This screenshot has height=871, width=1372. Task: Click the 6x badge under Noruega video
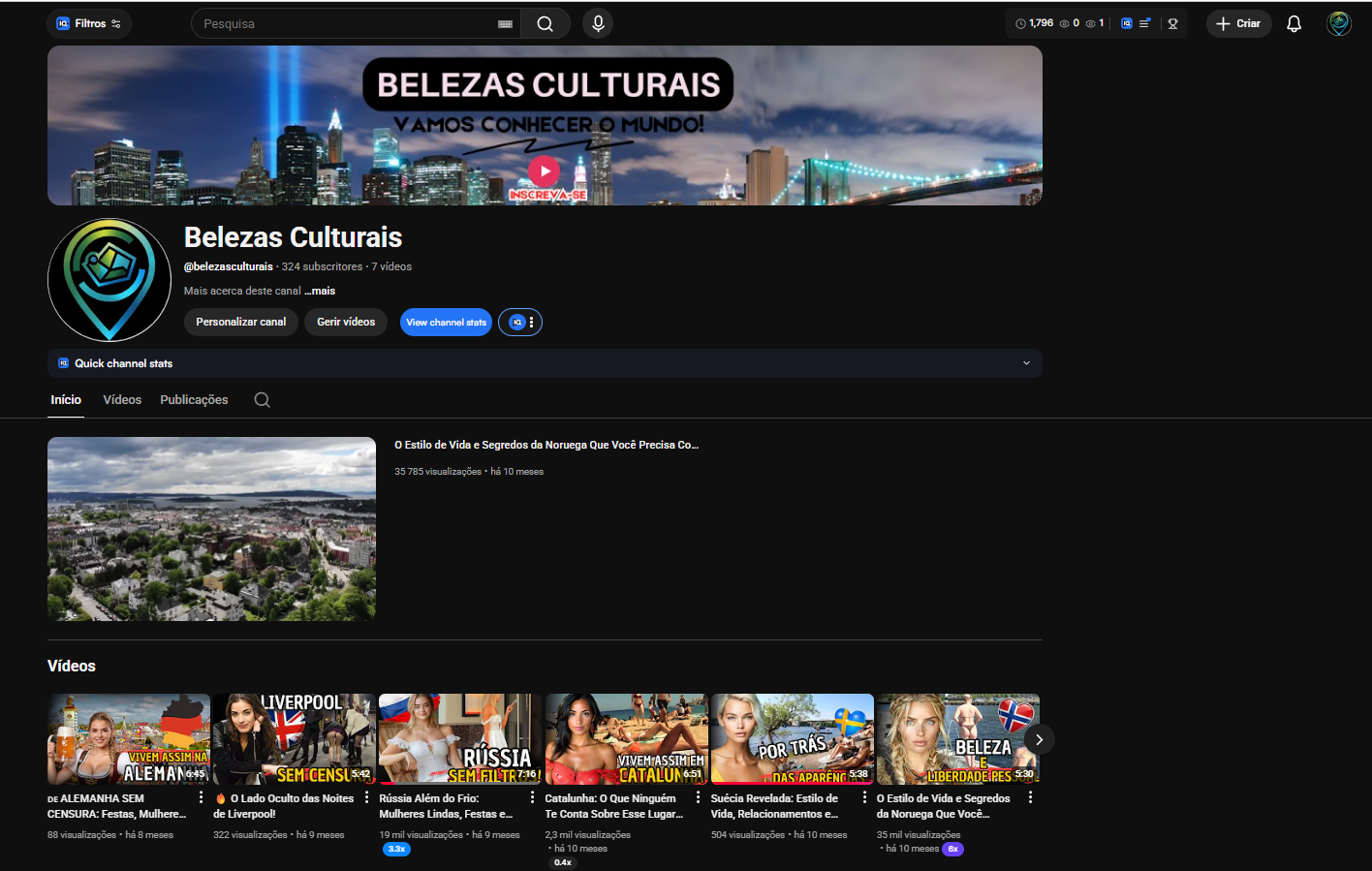[x=953, y=849]
